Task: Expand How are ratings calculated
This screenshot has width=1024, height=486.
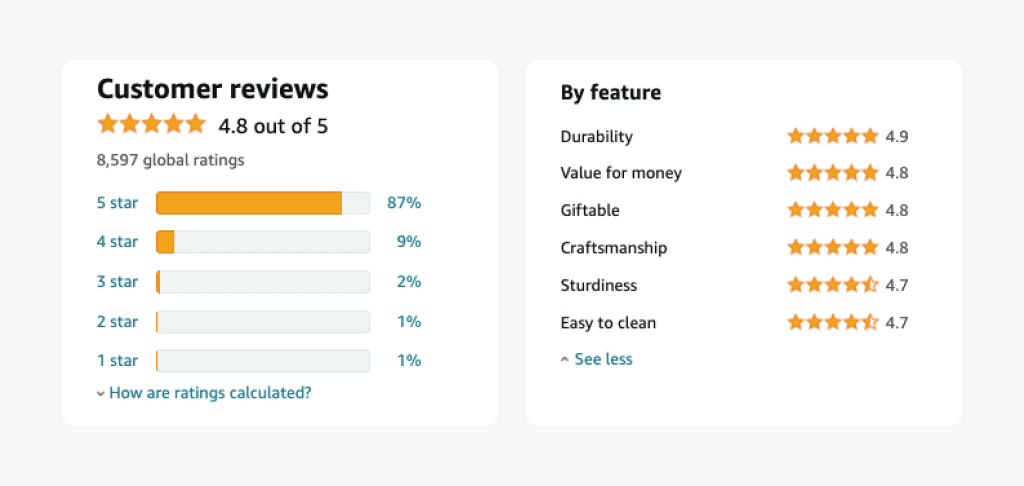Action: pos(210,393)
